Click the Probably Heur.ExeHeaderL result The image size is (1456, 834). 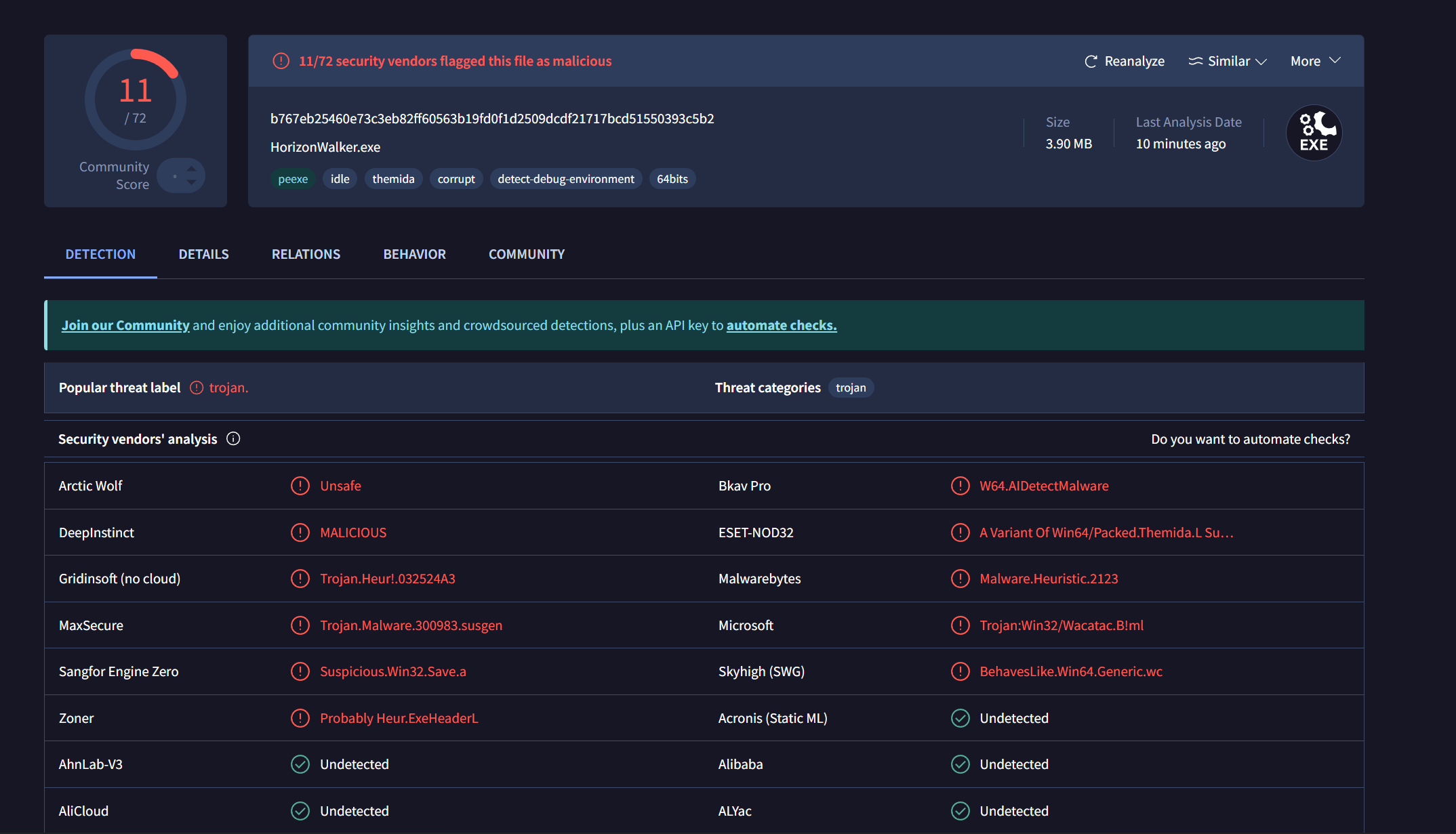(x=399, y=718)
